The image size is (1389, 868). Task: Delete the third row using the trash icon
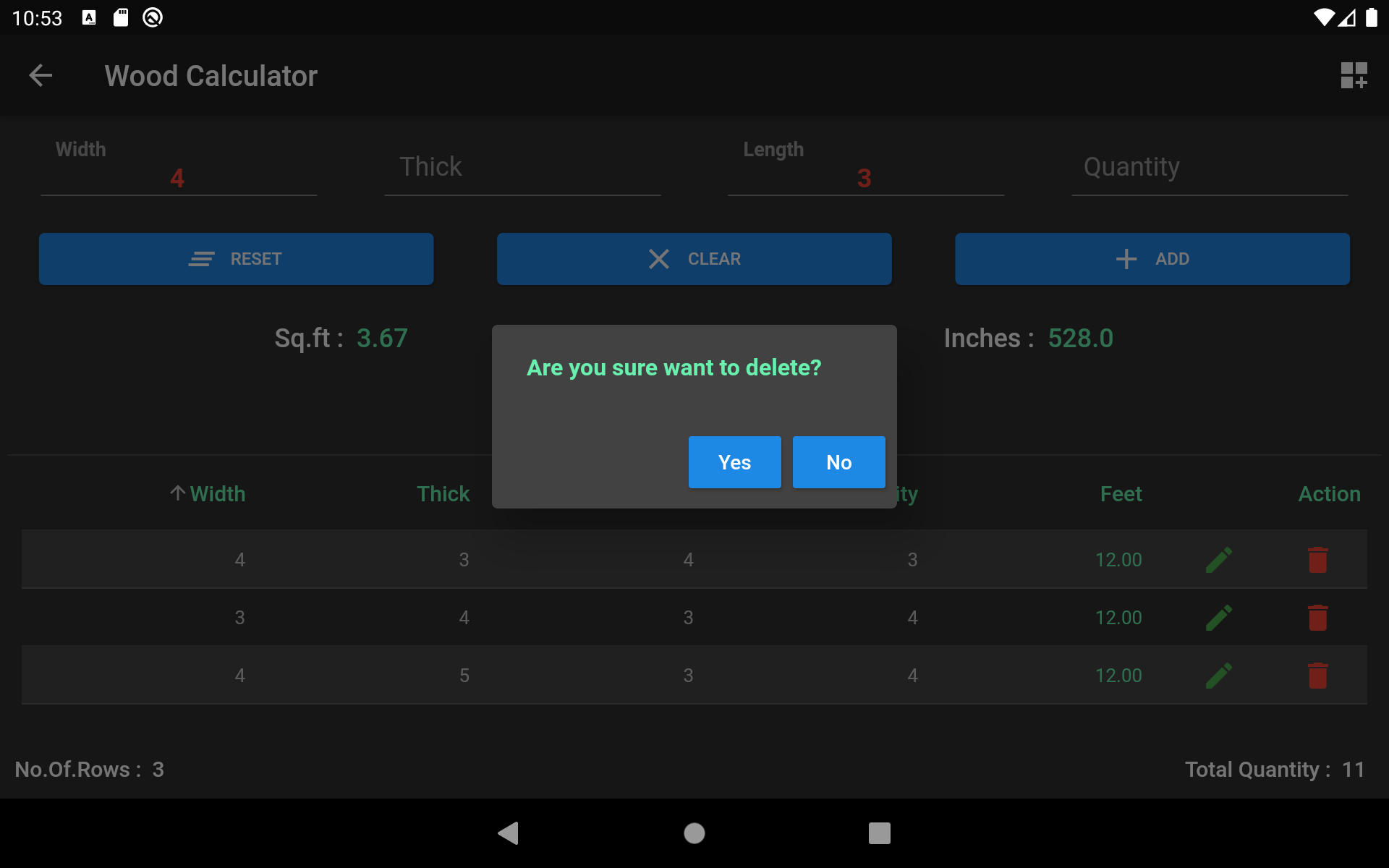pyautogui.click(x=1317, y=676)
